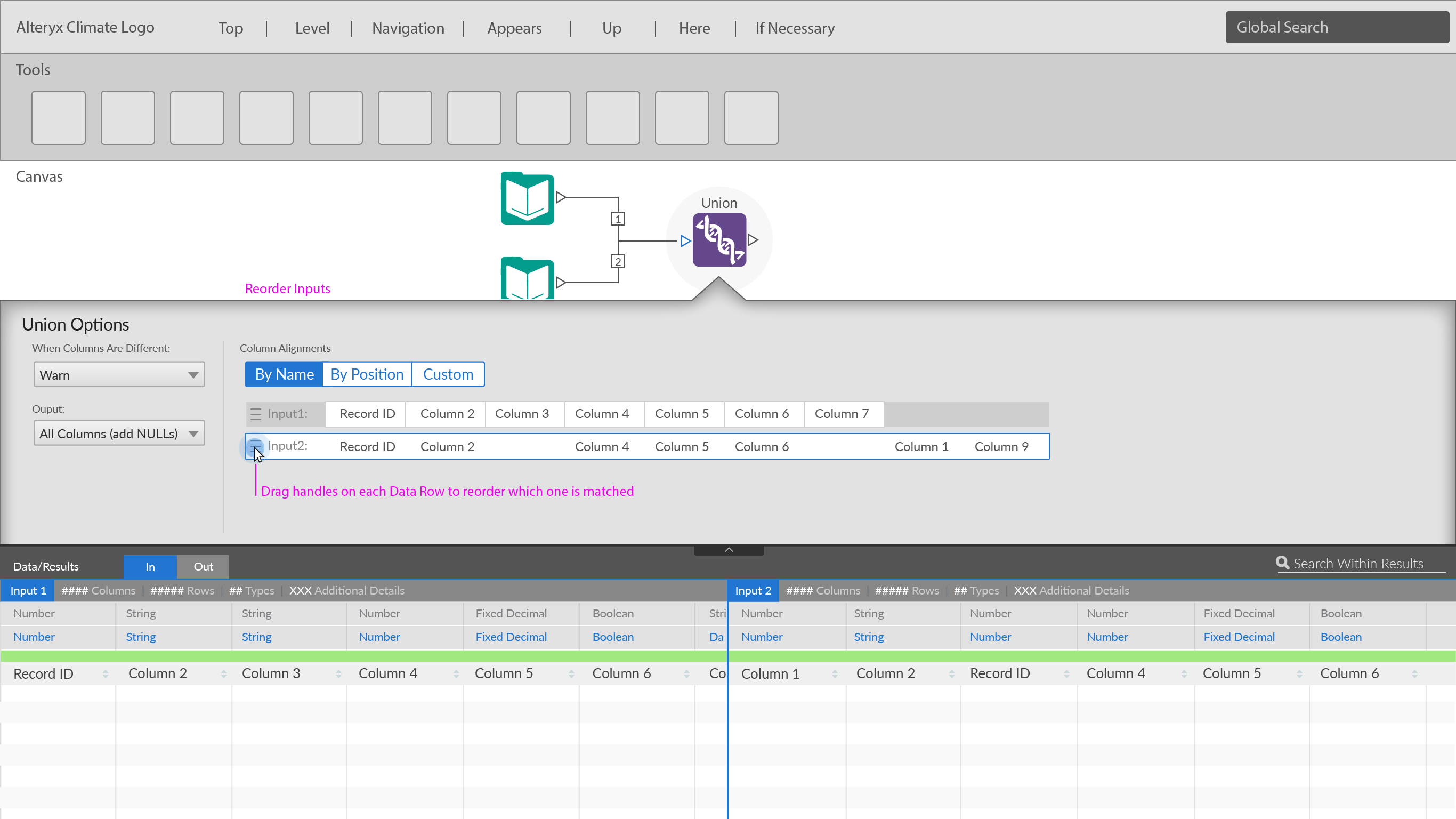Click connection number 1 box on canvas

(x=618, y=219)
